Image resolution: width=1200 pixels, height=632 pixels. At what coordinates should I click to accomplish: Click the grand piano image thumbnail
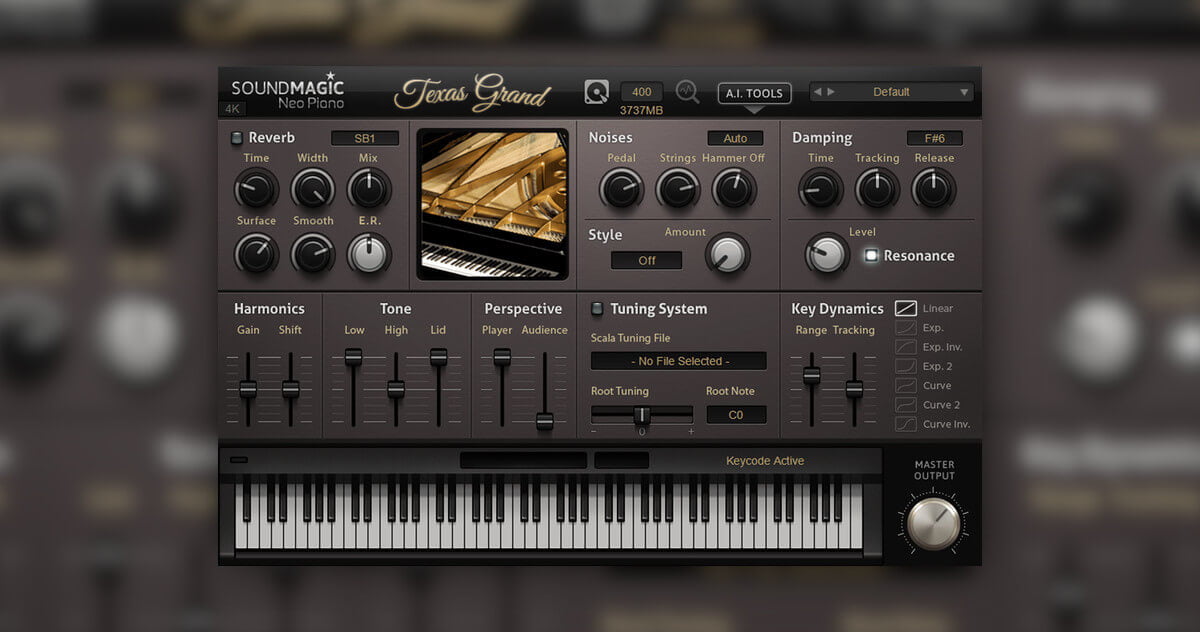pos(492,204)
